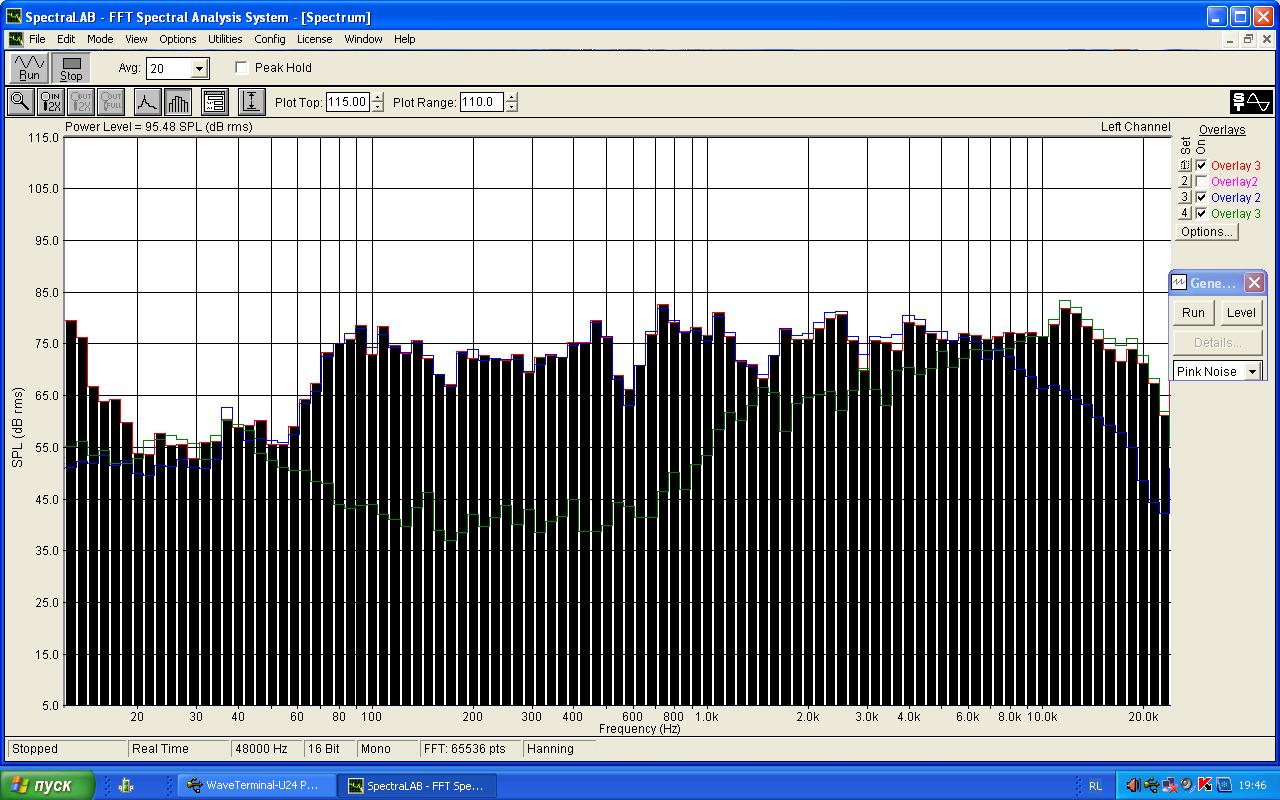Open the plot settings dialog icon
Viewport: 1280px width, 800px height.
click(214, 101)
